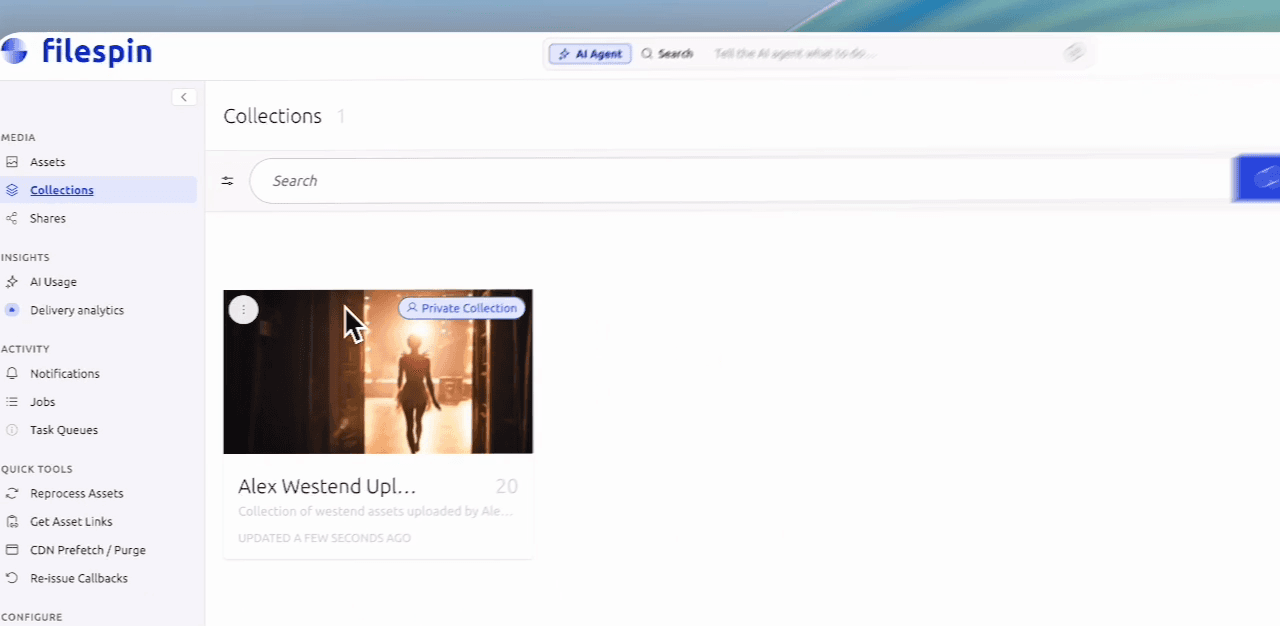Focus the Collections search field
Viewport: 1280px width, 626px height.
pyautogui.click(x=740, y=181)
